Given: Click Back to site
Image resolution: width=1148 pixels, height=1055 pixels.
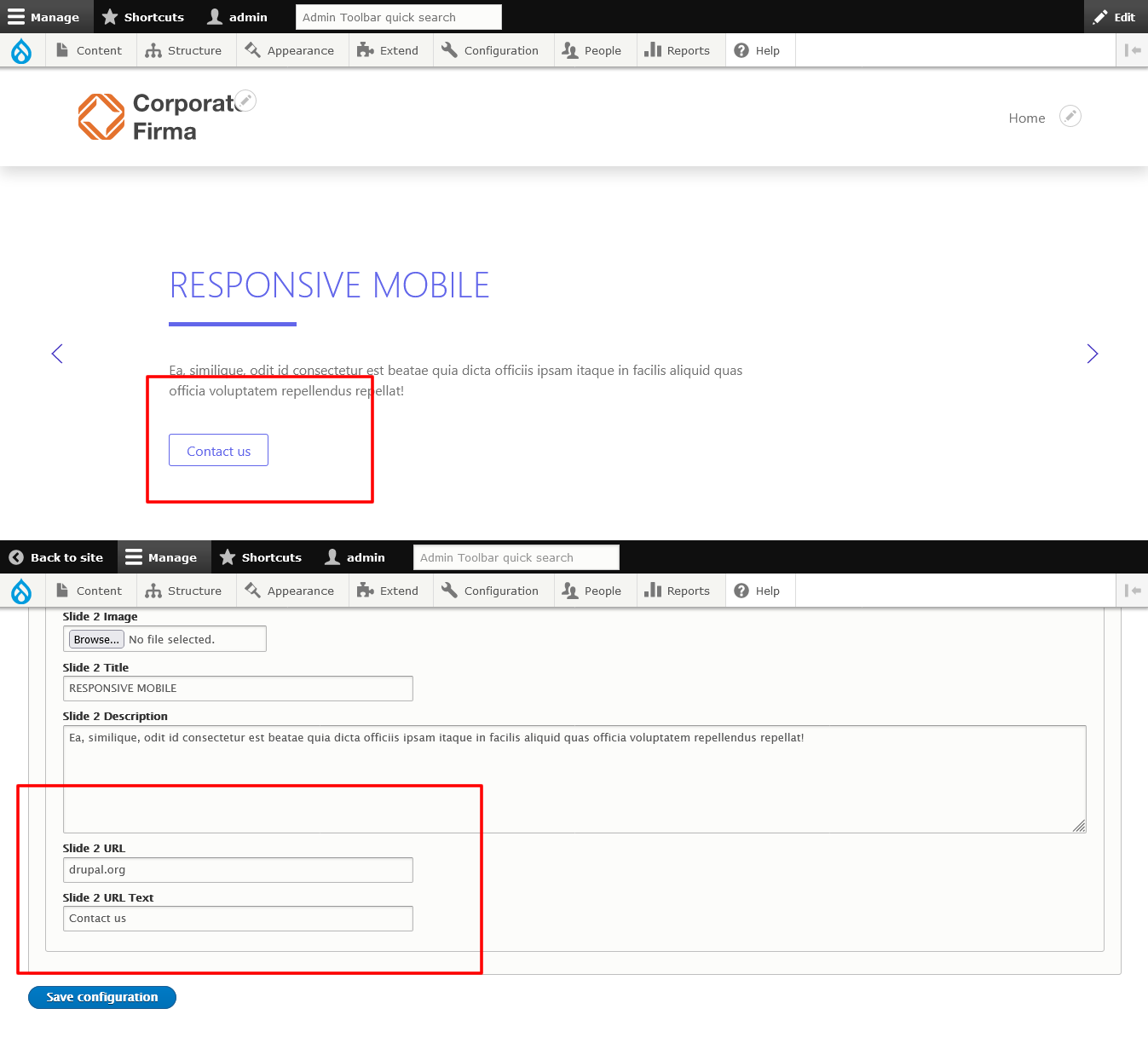Looking at the screenshot, I should tap(57, 556).
